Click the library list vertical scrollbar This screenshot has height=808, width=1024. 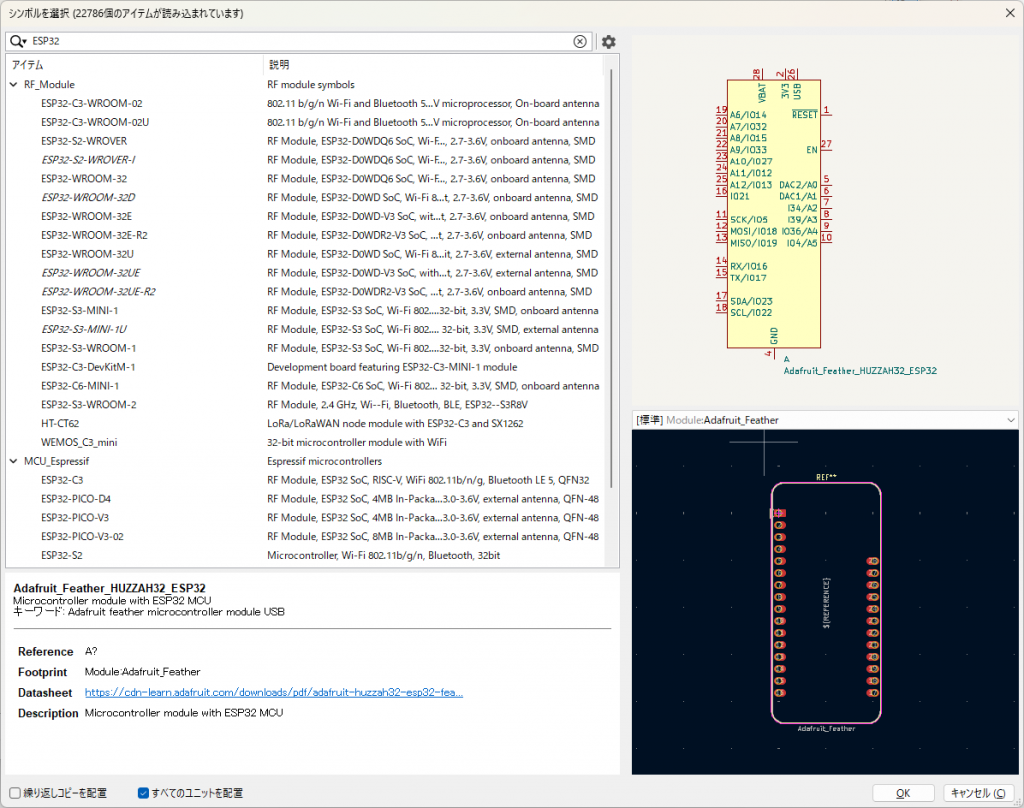(611, 278)
